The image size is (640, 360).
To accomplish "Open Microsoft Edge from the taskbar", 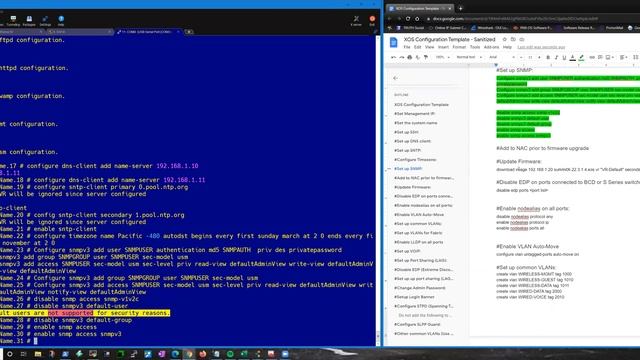I will (x=175, y=354).
